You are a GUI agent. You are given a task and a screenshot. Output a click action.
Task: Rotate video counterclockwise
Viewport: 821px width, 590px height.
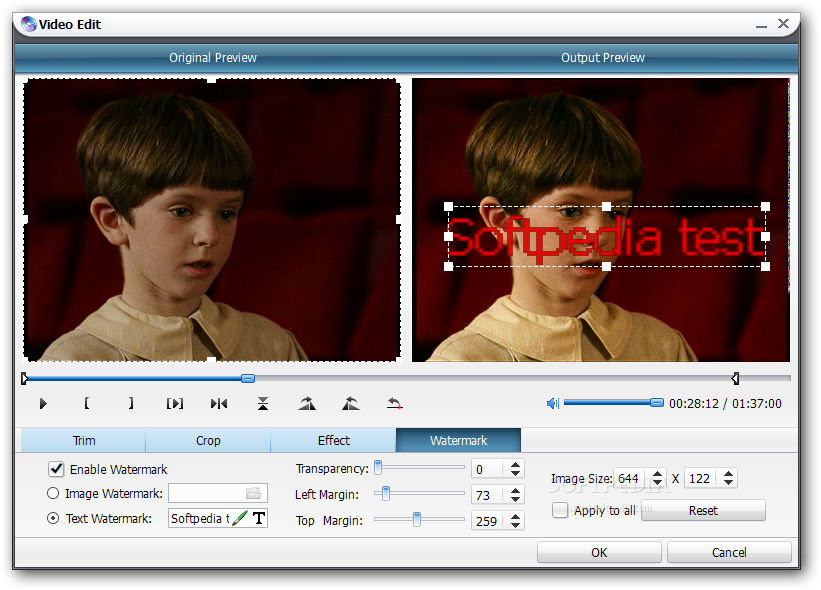click(351, 404)
